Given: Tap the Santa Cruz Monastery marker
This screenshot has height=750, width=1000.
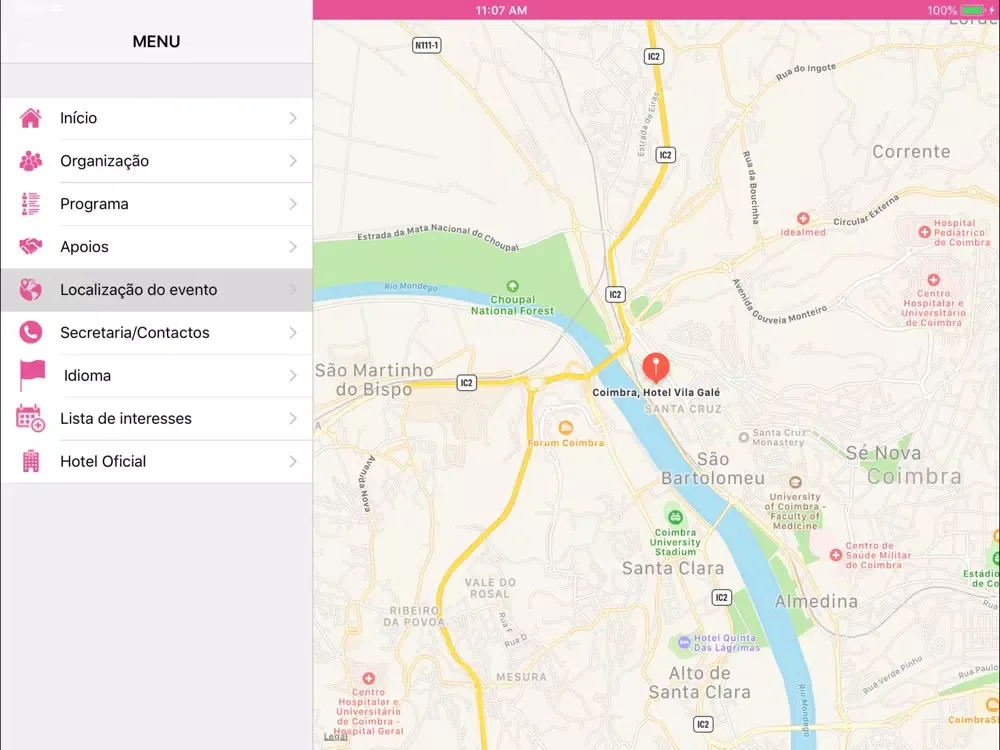Looking at the screenshot, I should coord(743,438).
